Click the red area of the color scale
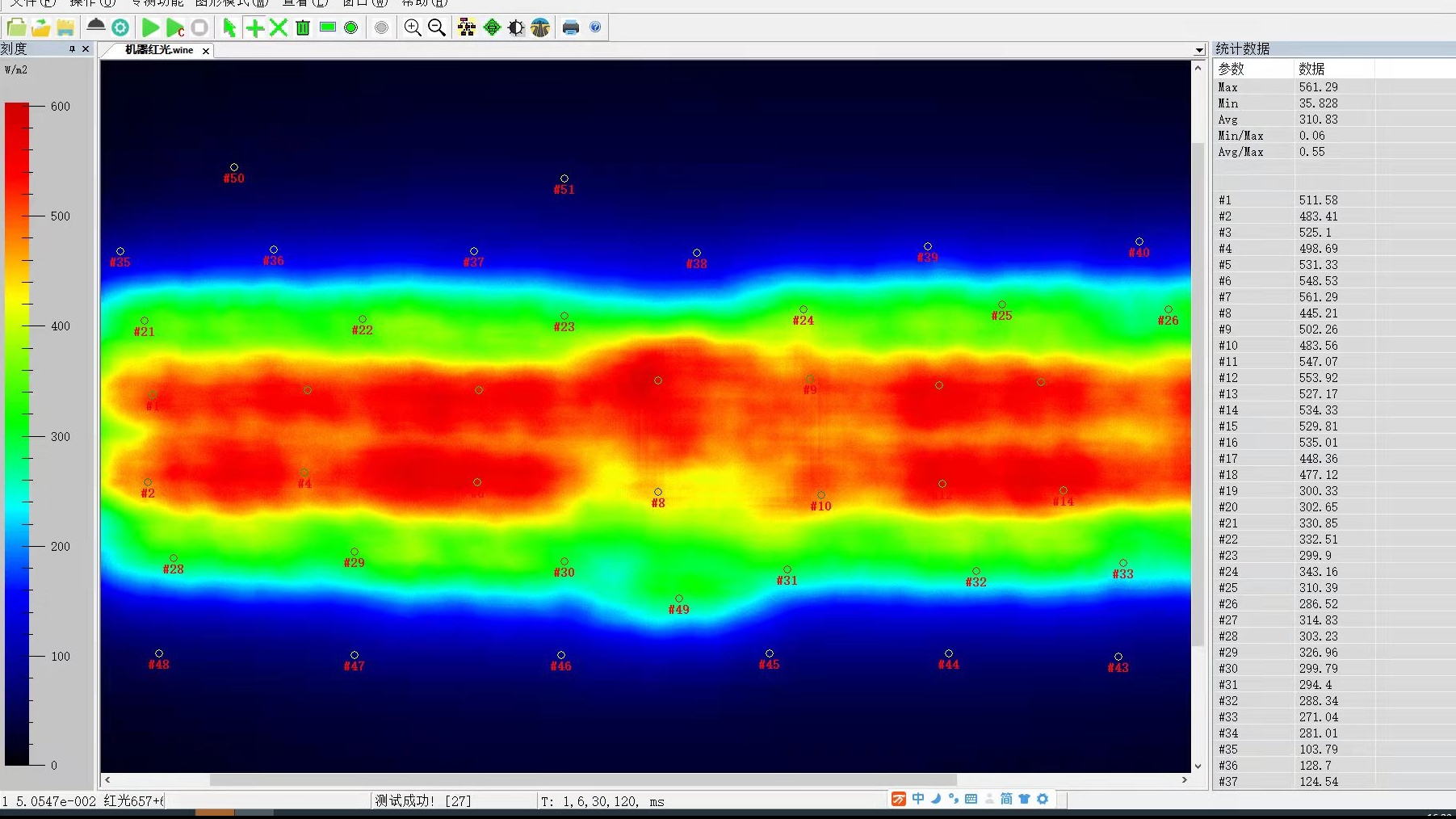 (x=17, y=153)
